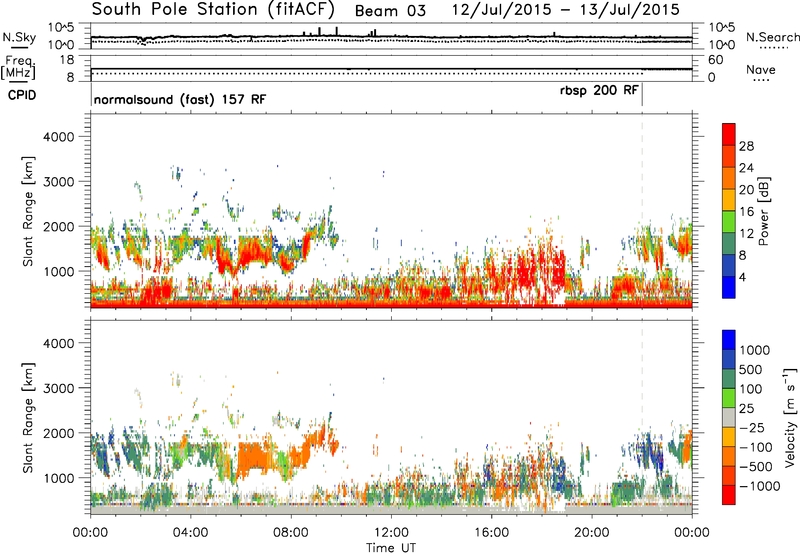Click the 'Power [dB]' colorbar label
This screenshot has height=554, width=800.
764,211
